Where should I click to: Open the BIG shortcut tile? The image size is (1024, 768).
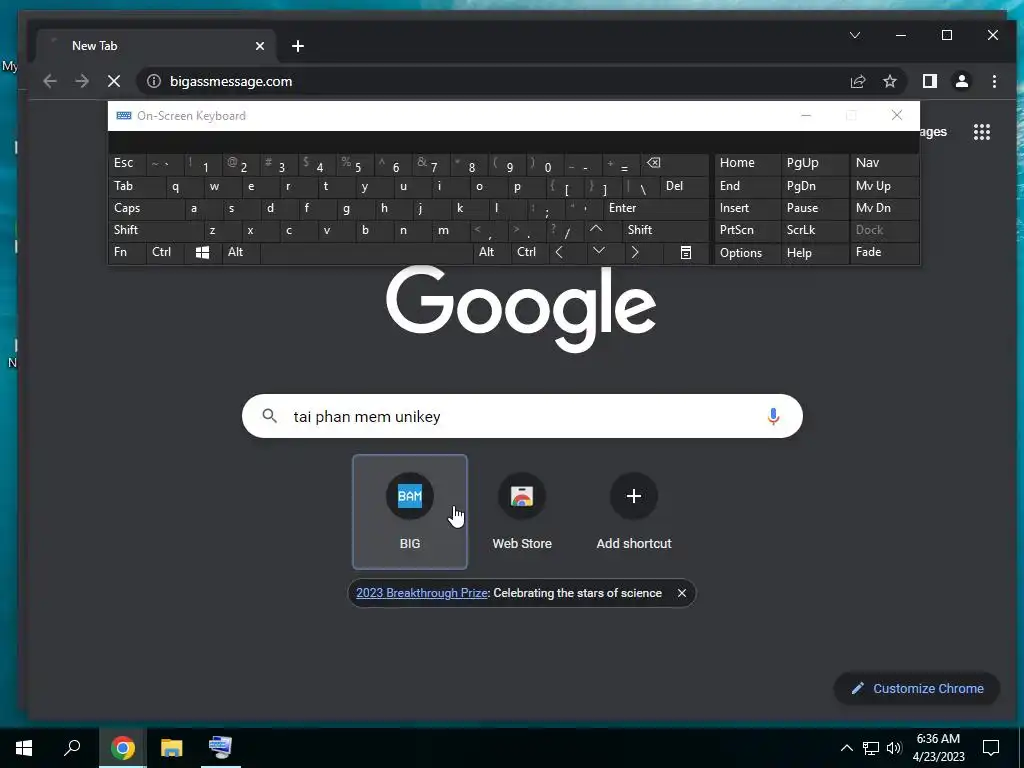tap(409, 512)
